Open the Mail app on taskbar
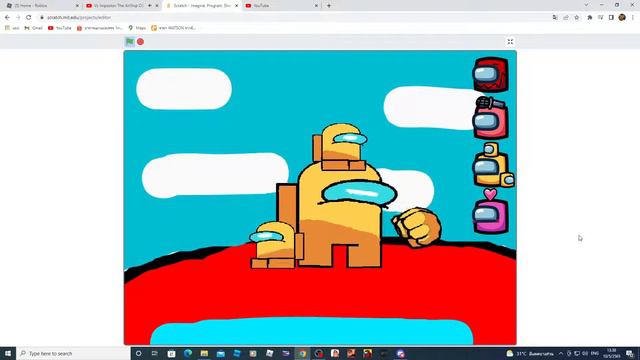The height and width of the screenshot is (360, 640). point(220,353)
